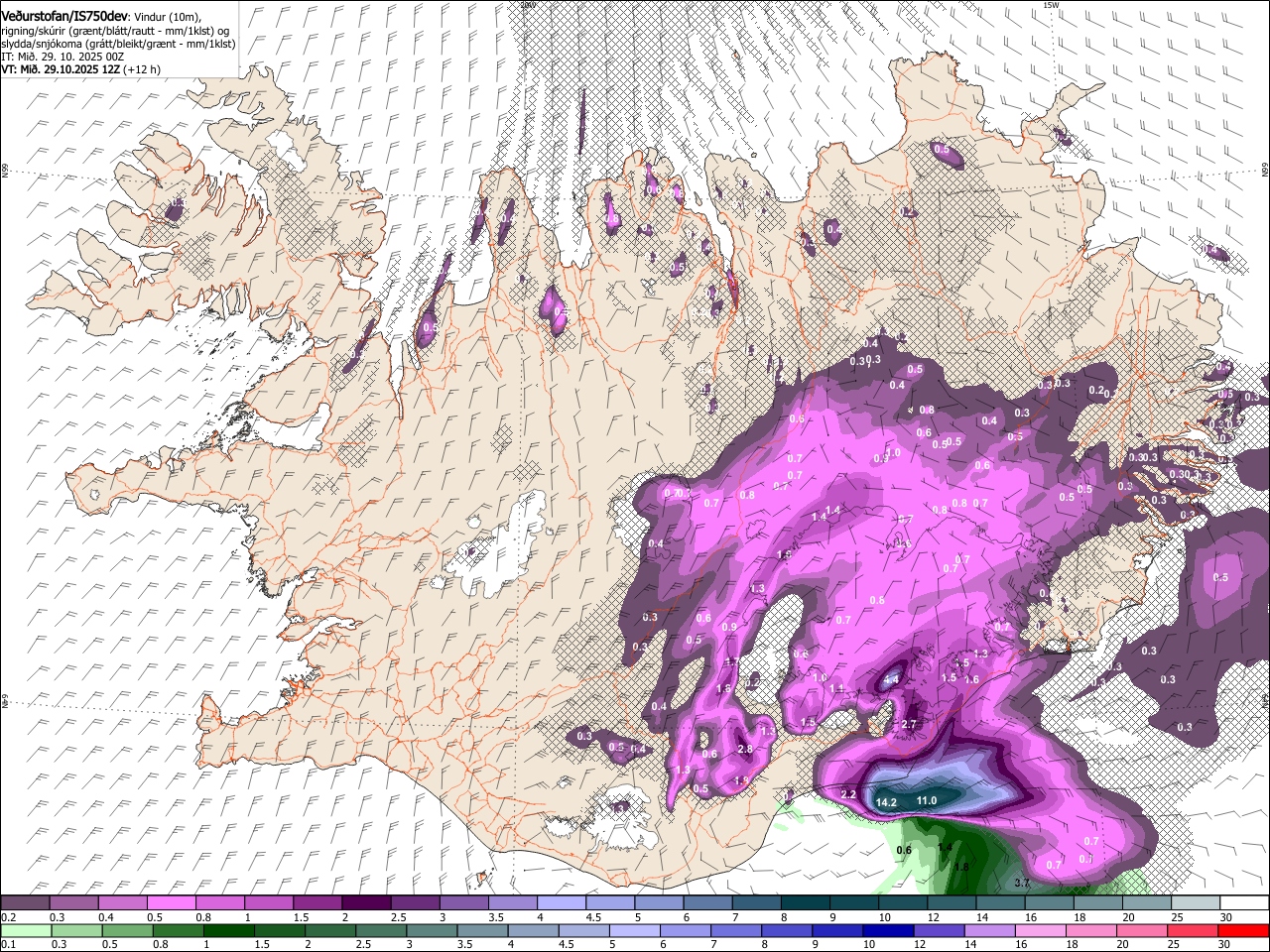This screenshot has width=1270, height=952.
Task: Click the 'IT: Mið. 29. 10. 2025 00Z' line
Action: click(x=63, y=57)
